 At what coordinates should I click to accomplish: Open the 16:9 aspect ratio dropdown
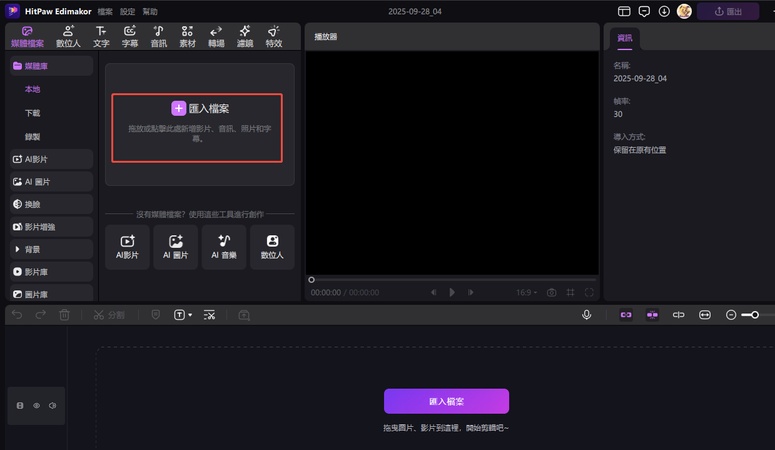click(x=526, y=292)
